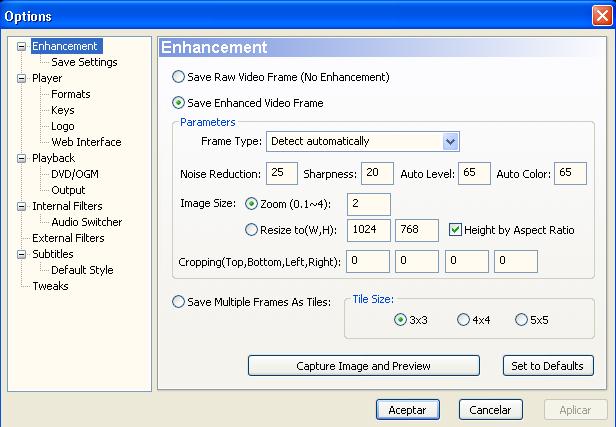The image size is (616, 427).
Task: Collapse the Enhancement tree node
Action: [x=22, y=46]
